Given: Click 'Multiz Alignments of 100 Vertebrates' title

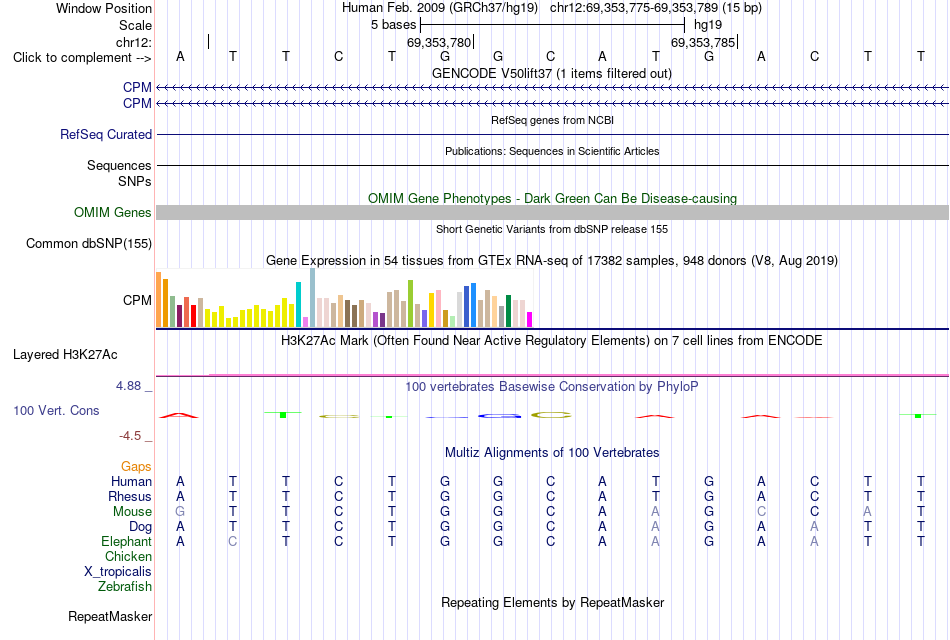Looking at the screenshot, I should pos(552,453).
